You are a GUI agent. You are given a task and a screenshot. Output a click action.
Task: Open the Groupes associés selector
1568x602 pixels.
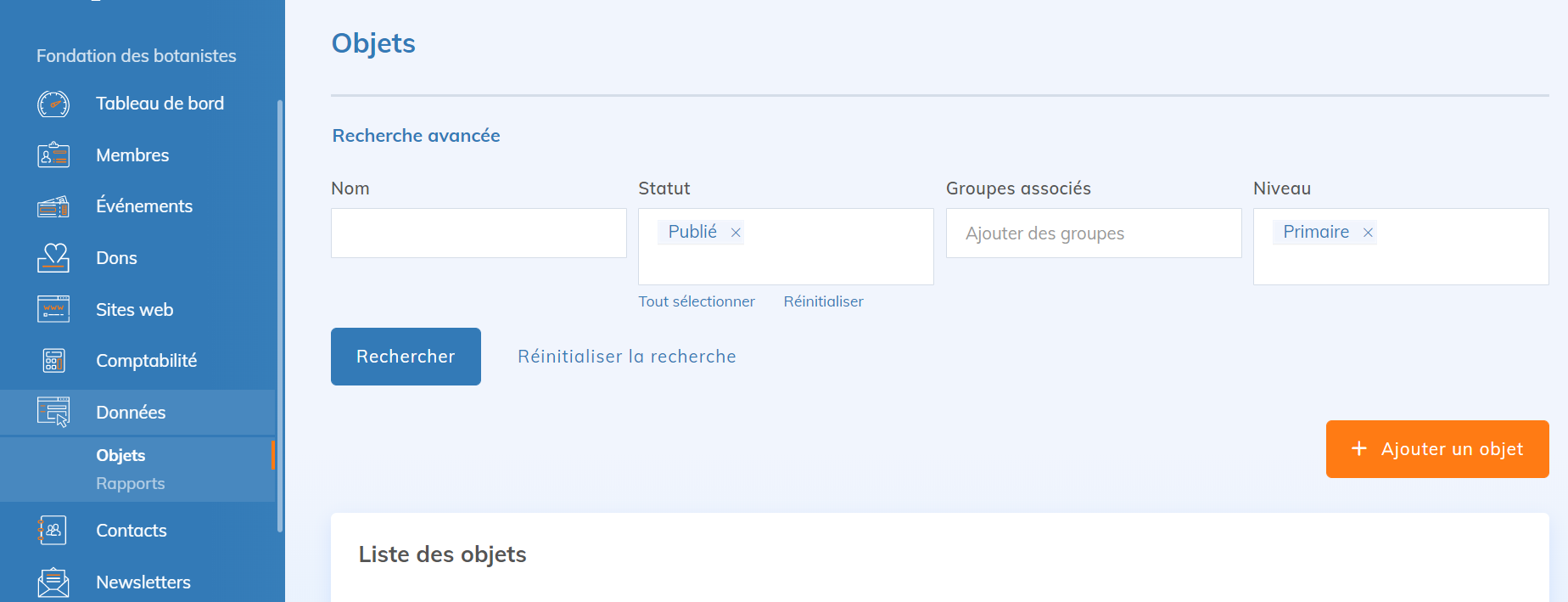[x=1093, y=233]
